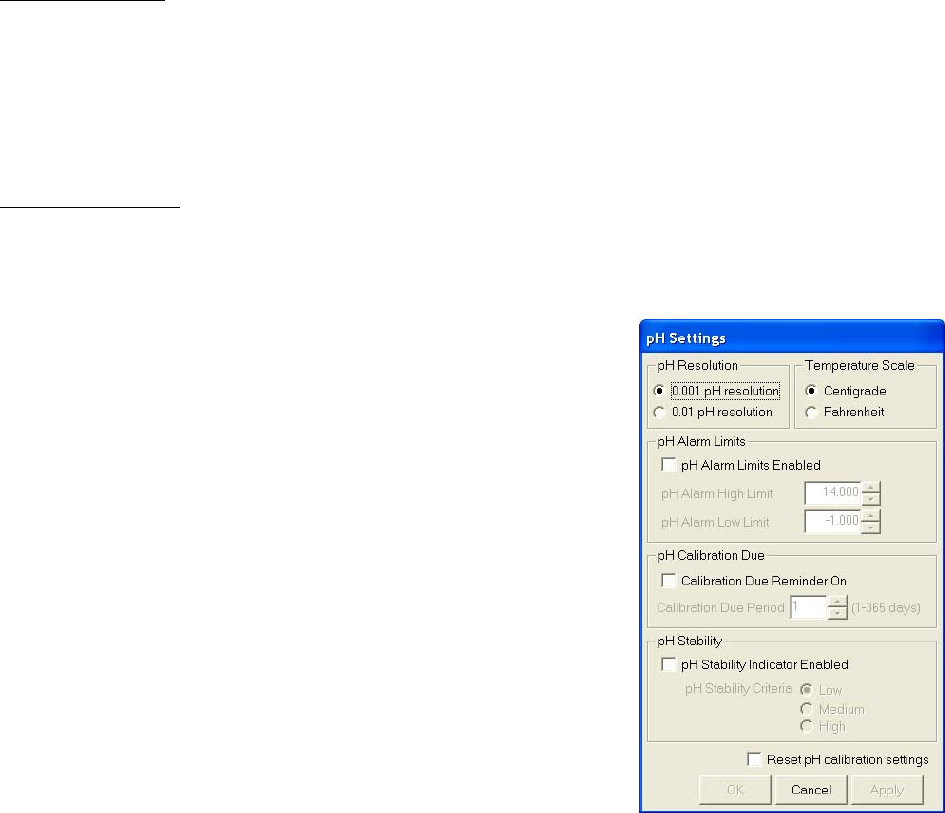
Task: Click the Calibration Due Period label
Action: [721, 607]
